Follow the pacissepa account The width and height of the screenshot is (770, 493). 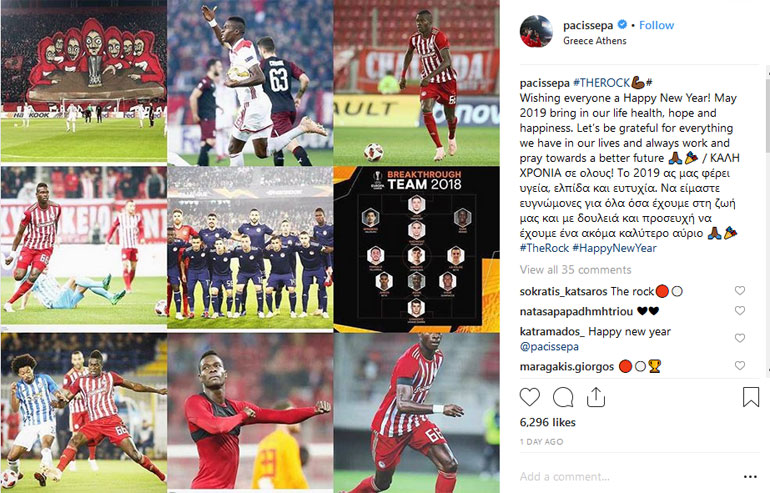(x=656, y=25)
